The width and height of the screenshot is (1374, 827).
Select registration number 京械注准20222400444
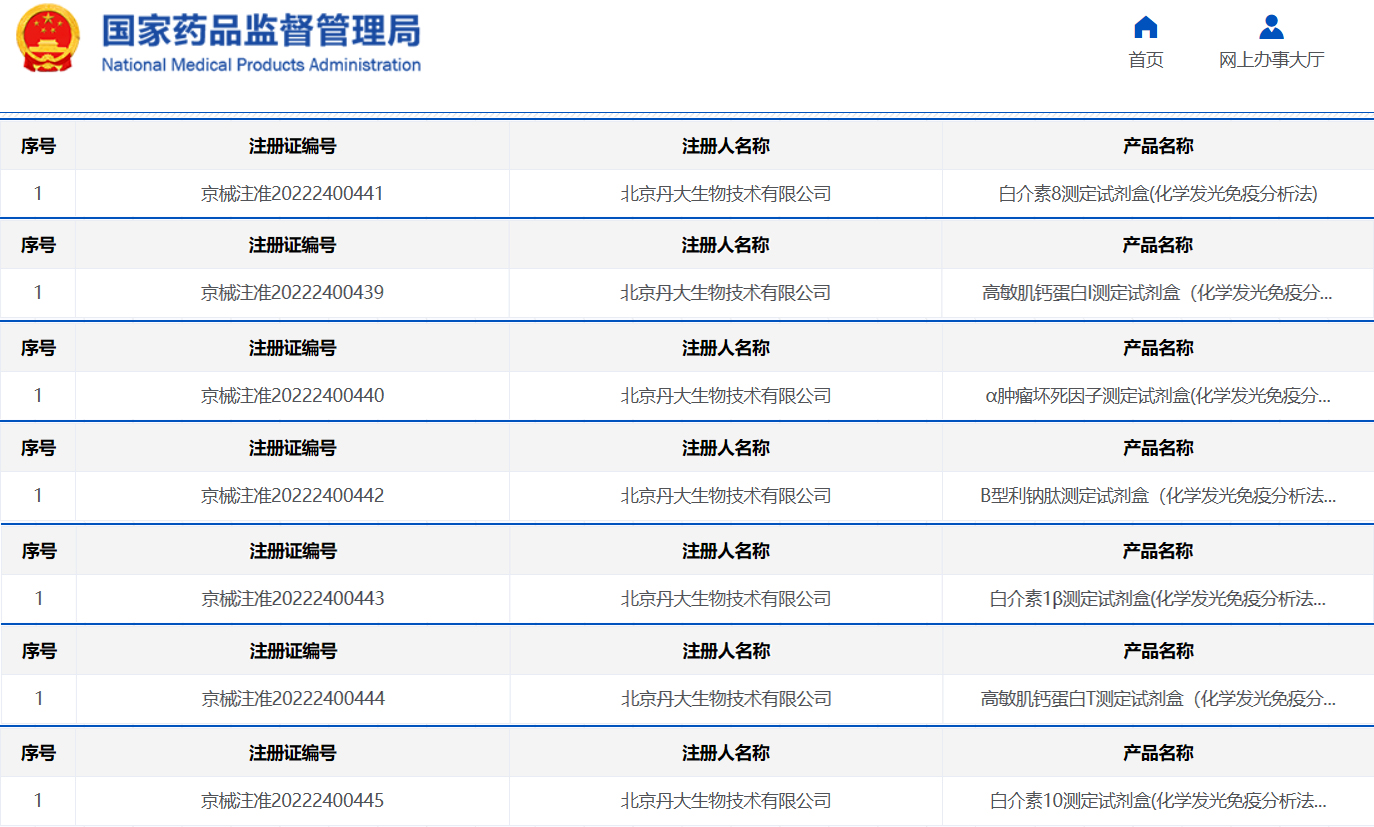click(x=292, y=699)
